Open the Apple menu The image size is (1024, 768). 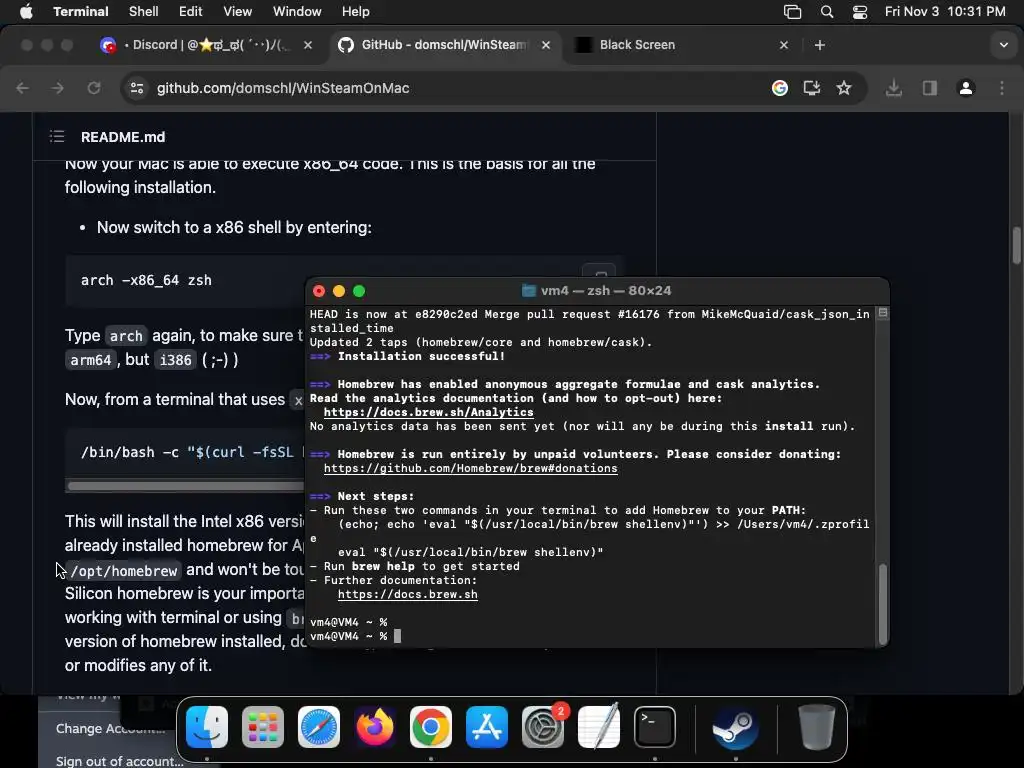point(26,12)
